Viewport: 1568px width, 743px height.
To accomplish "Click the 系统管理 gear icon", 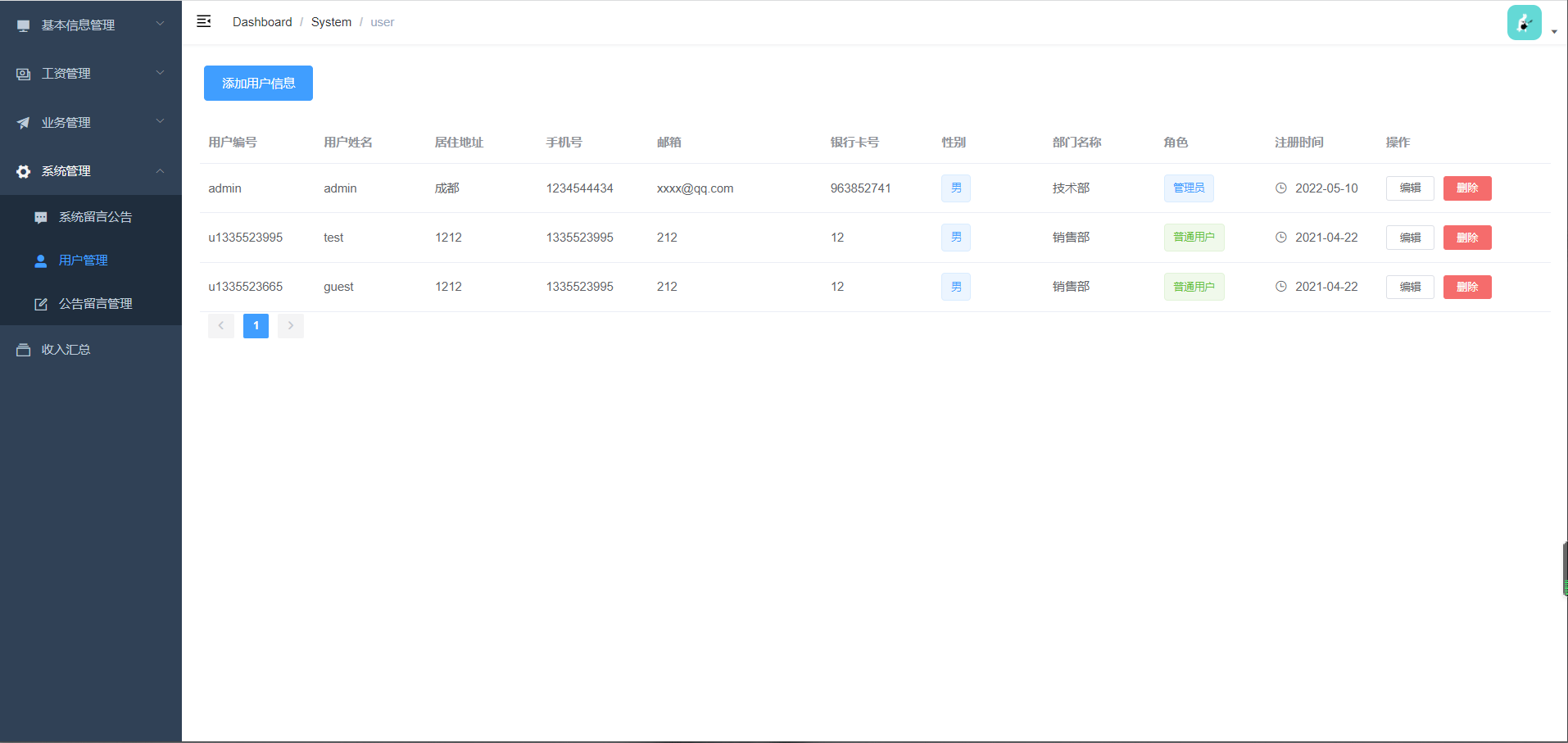I will [x=24, y=171].
